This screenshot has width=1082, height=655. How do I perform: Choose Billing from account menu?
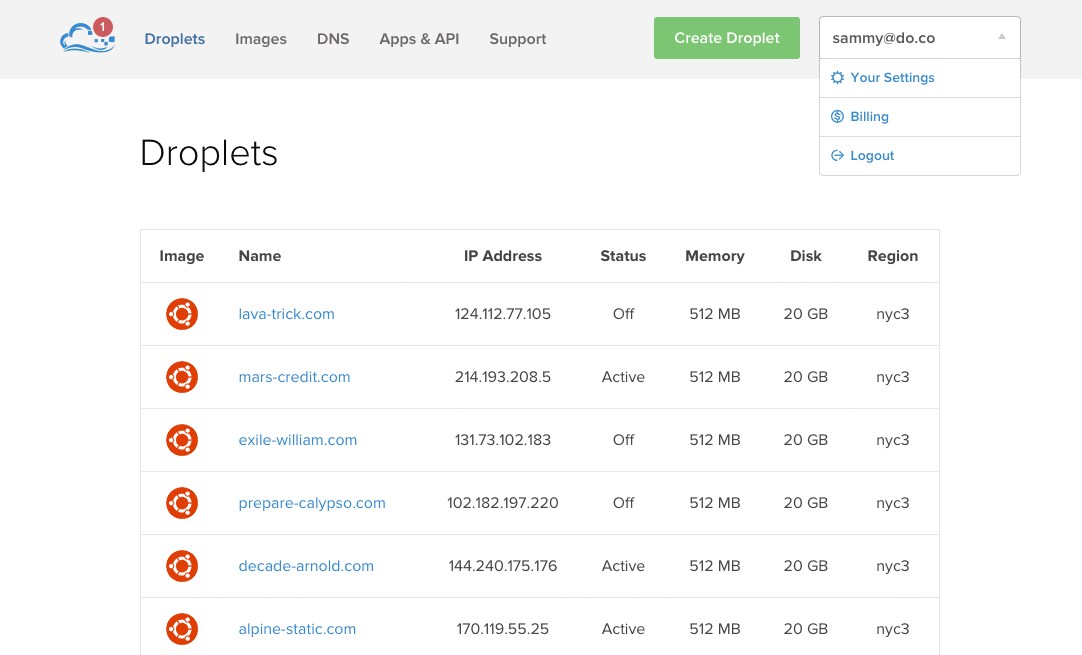(x=919, y=117)
